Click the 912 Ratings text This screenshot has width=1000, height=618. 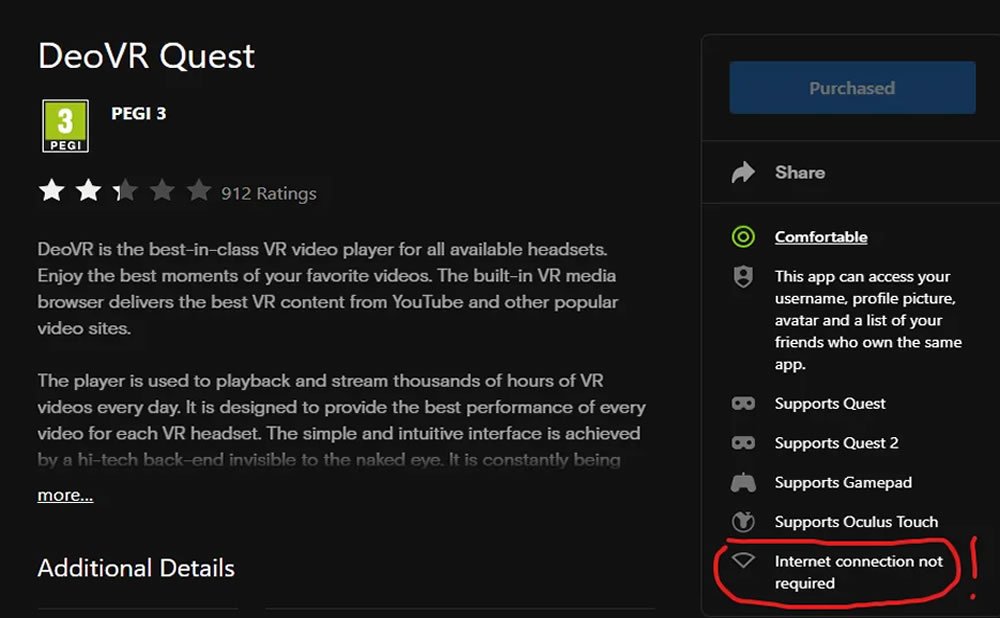pyautogui.click(x=268, y=193)
